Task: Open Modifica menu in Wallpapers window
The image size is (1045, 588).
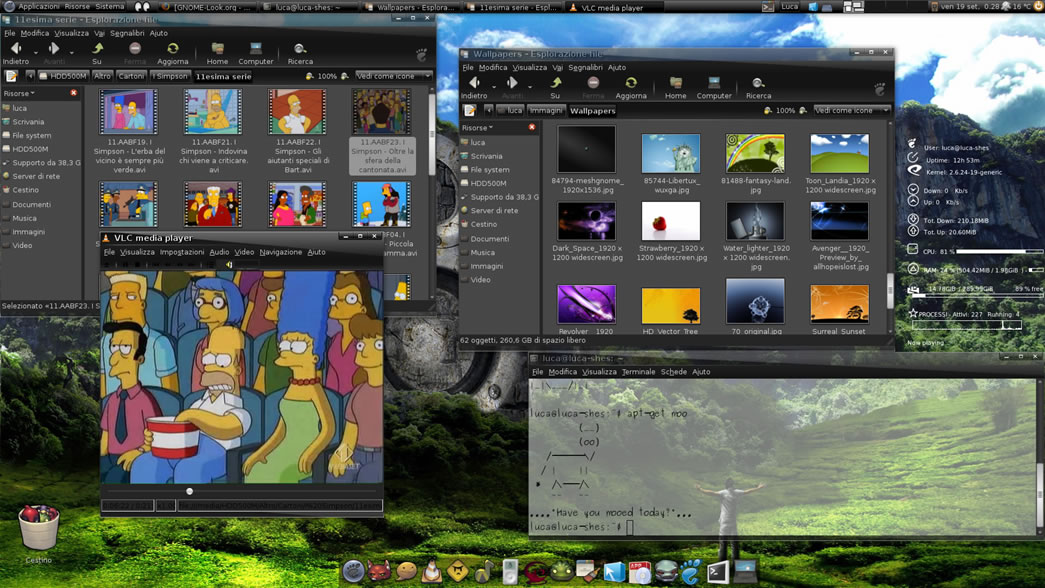Action: pyautogui.click(x=493, y=67)
